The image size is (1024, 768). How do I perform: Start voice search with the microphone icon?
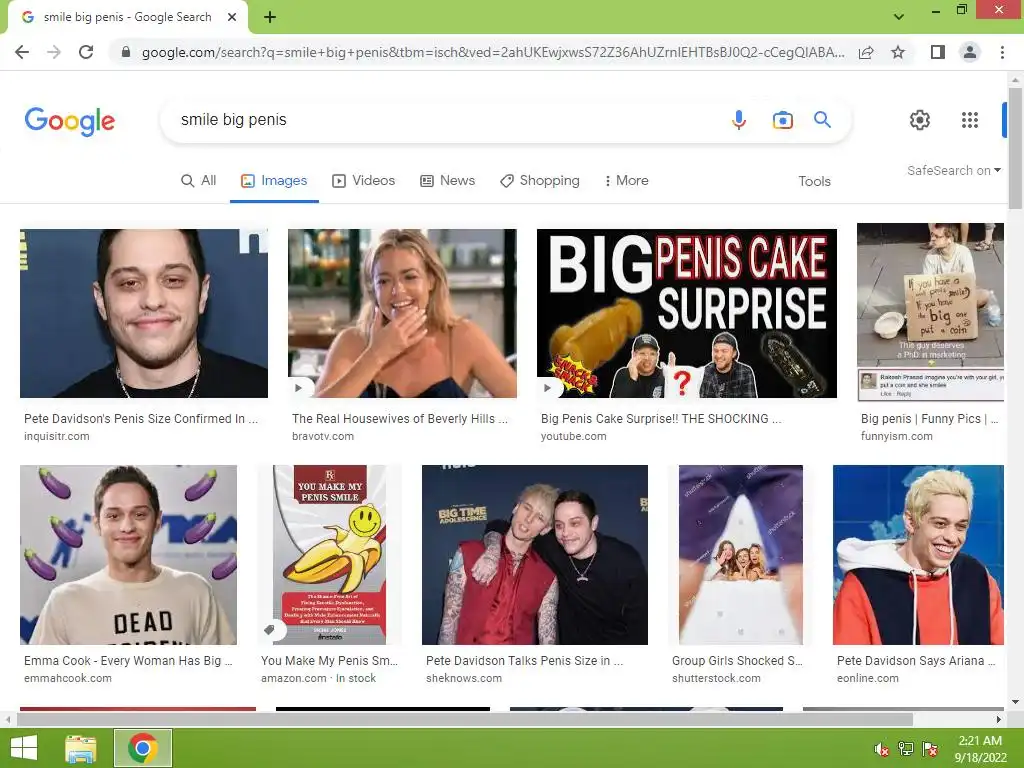739,120
